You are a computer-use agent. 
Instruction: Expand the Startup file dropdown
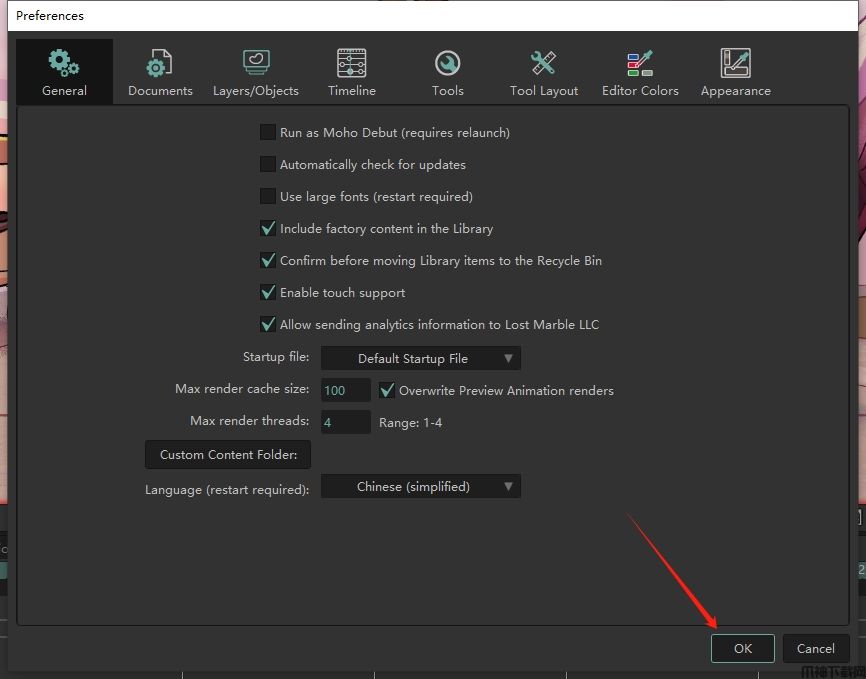pyautogui.click(x=420, y=358)
